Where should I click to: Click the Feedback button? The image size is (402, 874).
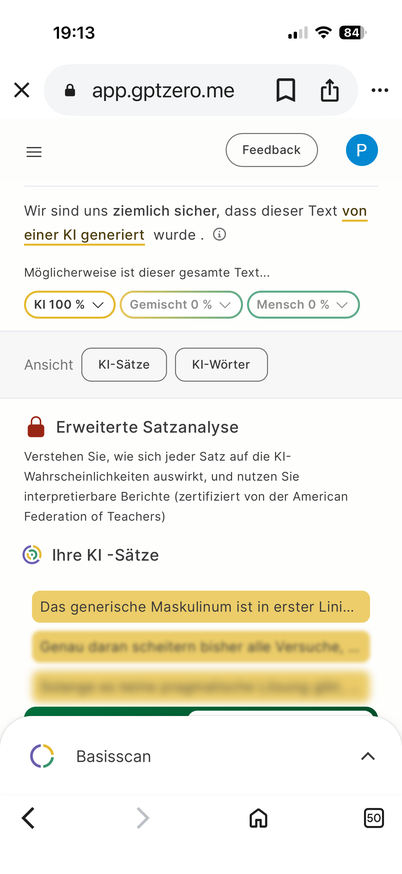pyautogui.click(x=272, y=150)
